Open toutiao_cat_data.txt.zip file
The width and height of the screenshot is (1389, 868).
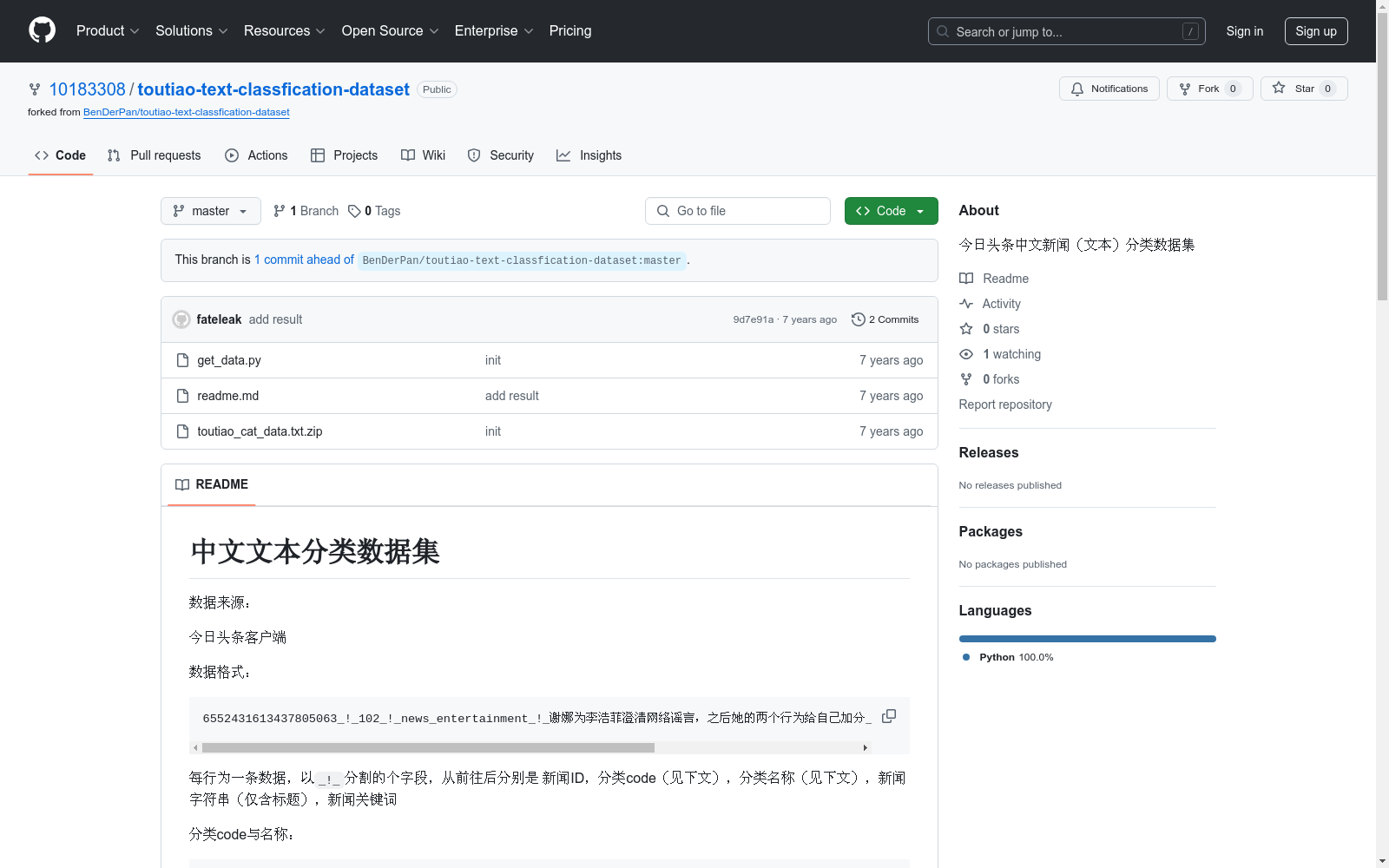tap(260, 431)
